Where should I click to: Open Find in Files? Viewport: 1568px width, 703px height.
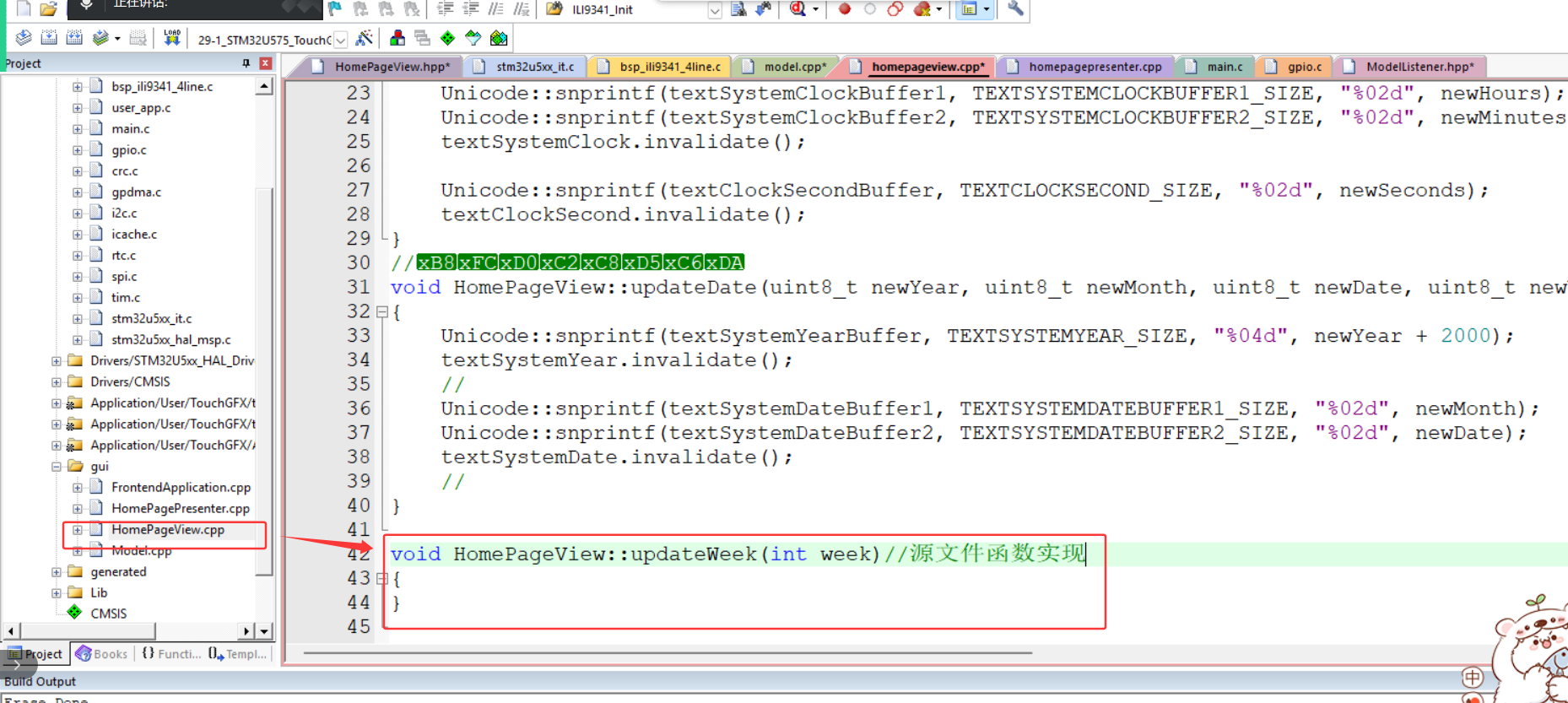click(x=554, y=8)
